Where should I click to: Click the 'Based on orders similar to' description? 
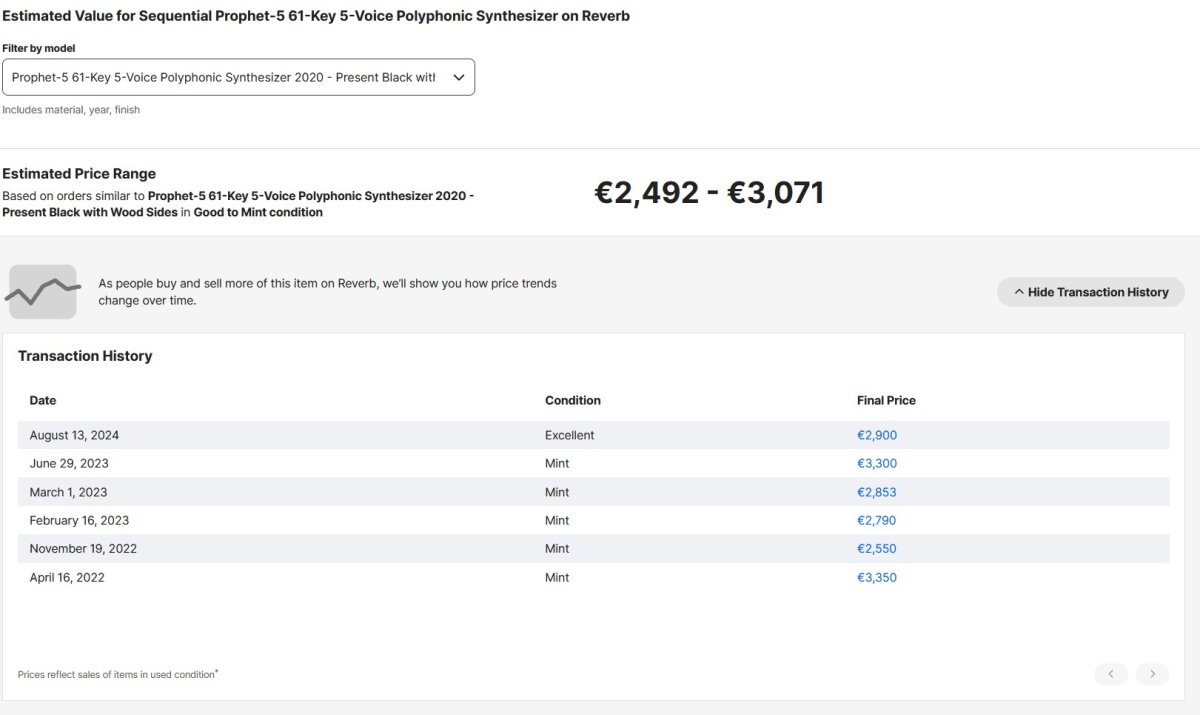coord(238,204)
